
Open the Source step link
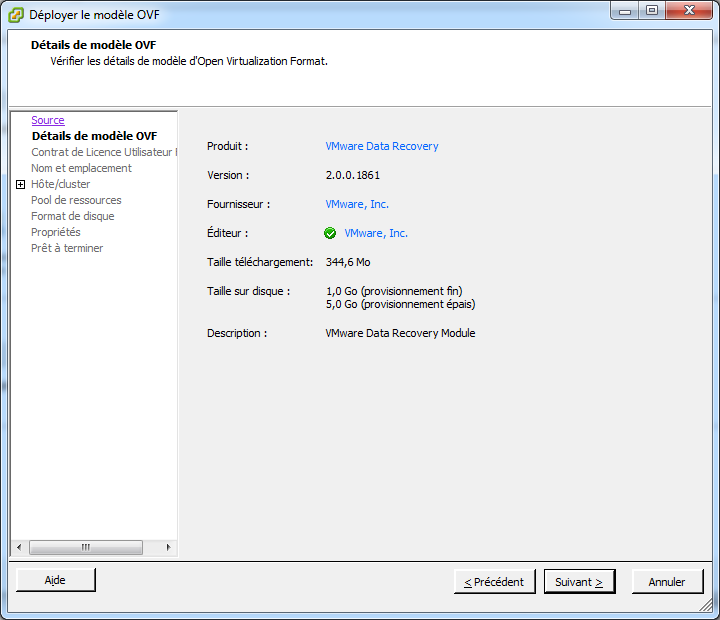tap(48, 120)
